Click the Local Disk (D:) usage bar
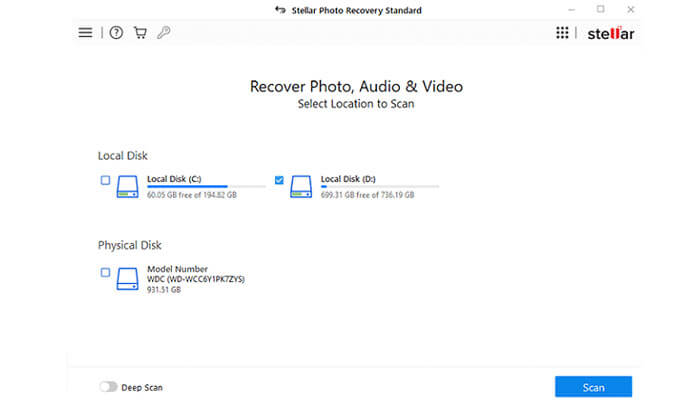Image resolution: width=700 pixels, height=400 pixels. coord(380,187)
